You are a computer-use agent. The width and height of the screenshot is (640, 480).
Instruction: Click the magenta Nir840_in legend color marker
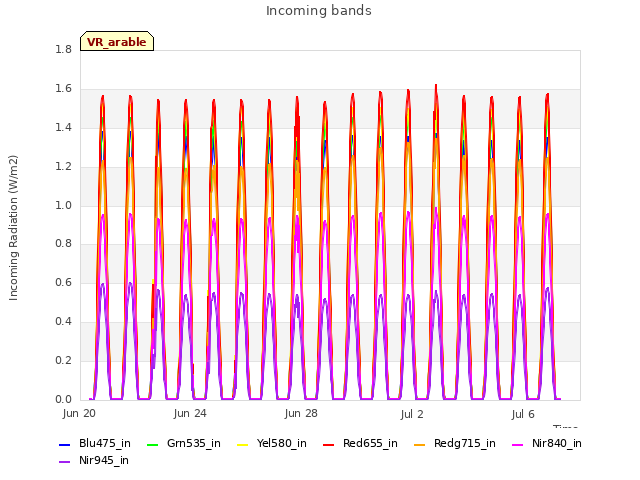tap(518, 444)
